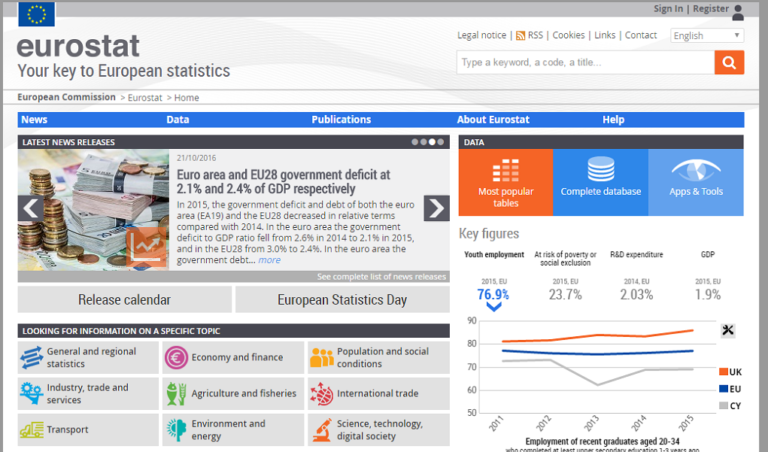Screen dimensions: 768x452
Task: Click blue chevron under Youth employment figure
Action: (x=494, y=307)
